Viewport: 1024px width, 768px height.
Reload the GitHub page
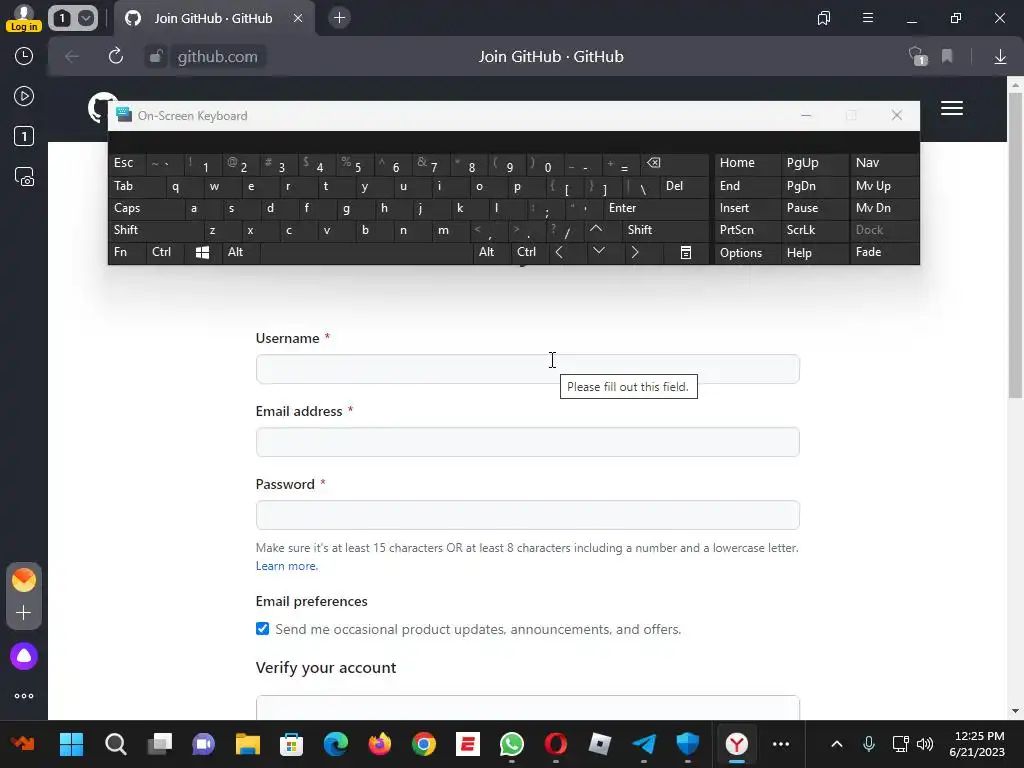point(116,56)
